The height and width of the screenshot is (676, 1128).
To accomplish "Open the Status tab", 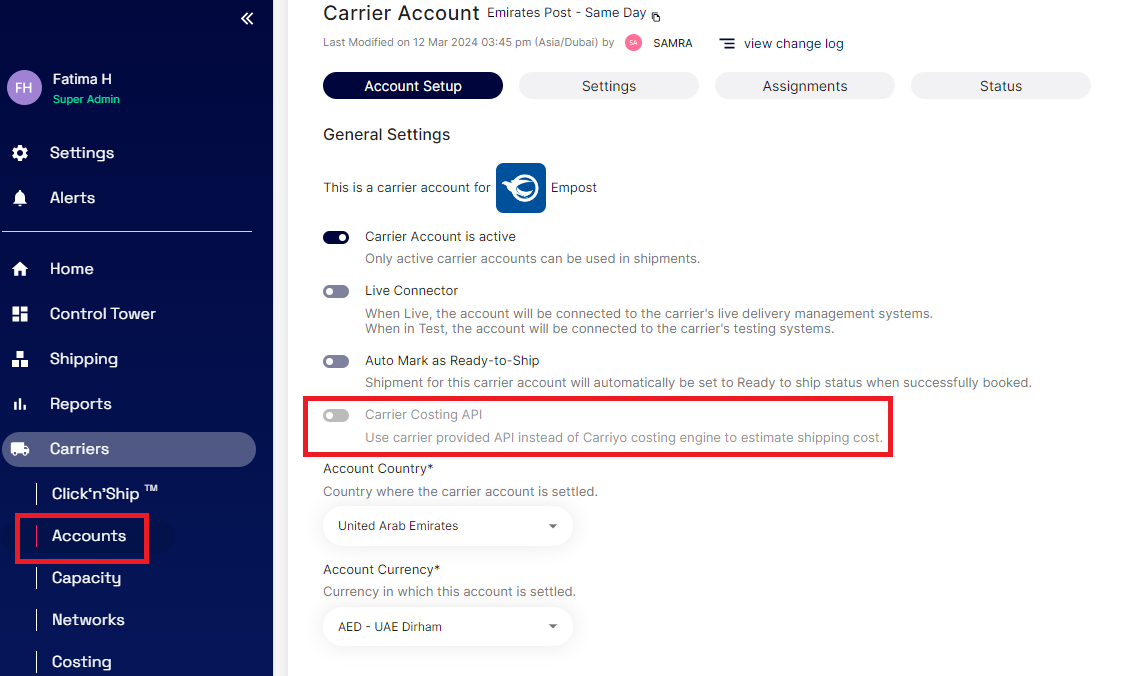I will click(x=1000, y=86).
